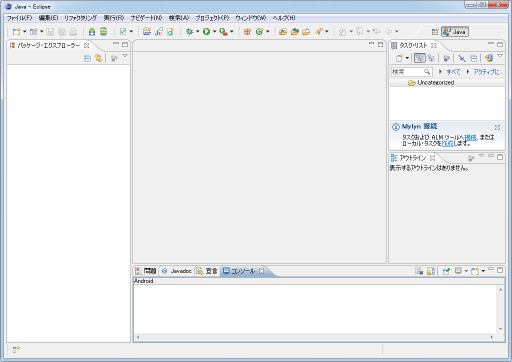Open the New wizard dropdown arrow
The image size is (512, 362).
pyautogui.click(x=24, y=32)
